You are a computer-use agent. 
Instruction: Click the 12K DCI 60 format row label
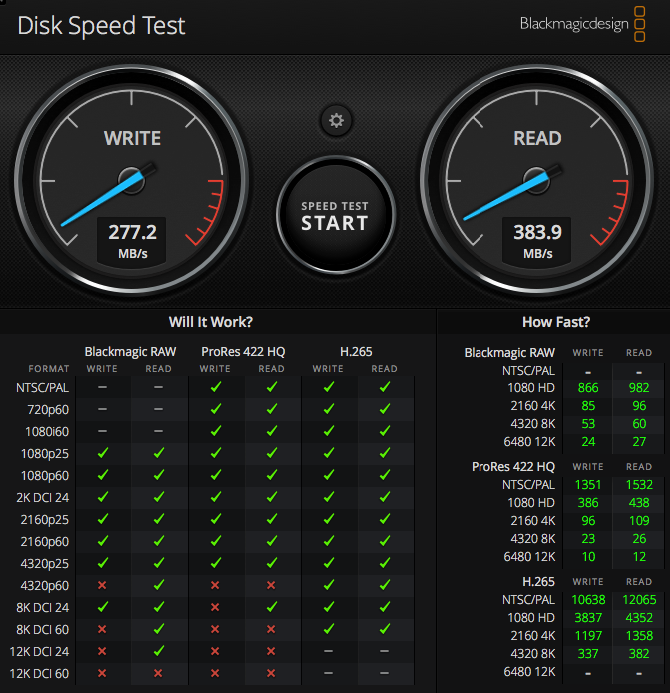(39, 674)
